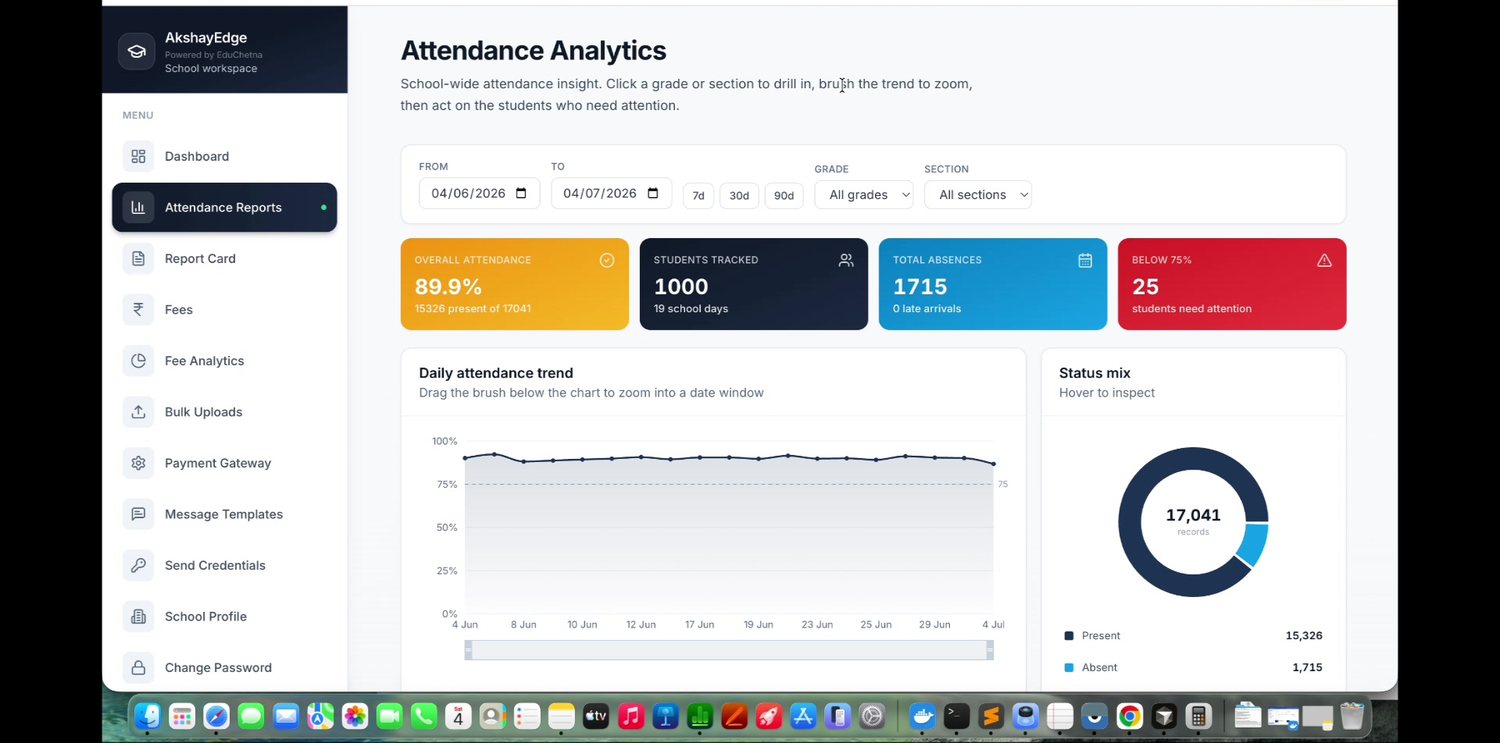Open Terminal from the dock
Image resolution: width=1500 pixels, height=743 pixels.
click(x=957, y=716)
